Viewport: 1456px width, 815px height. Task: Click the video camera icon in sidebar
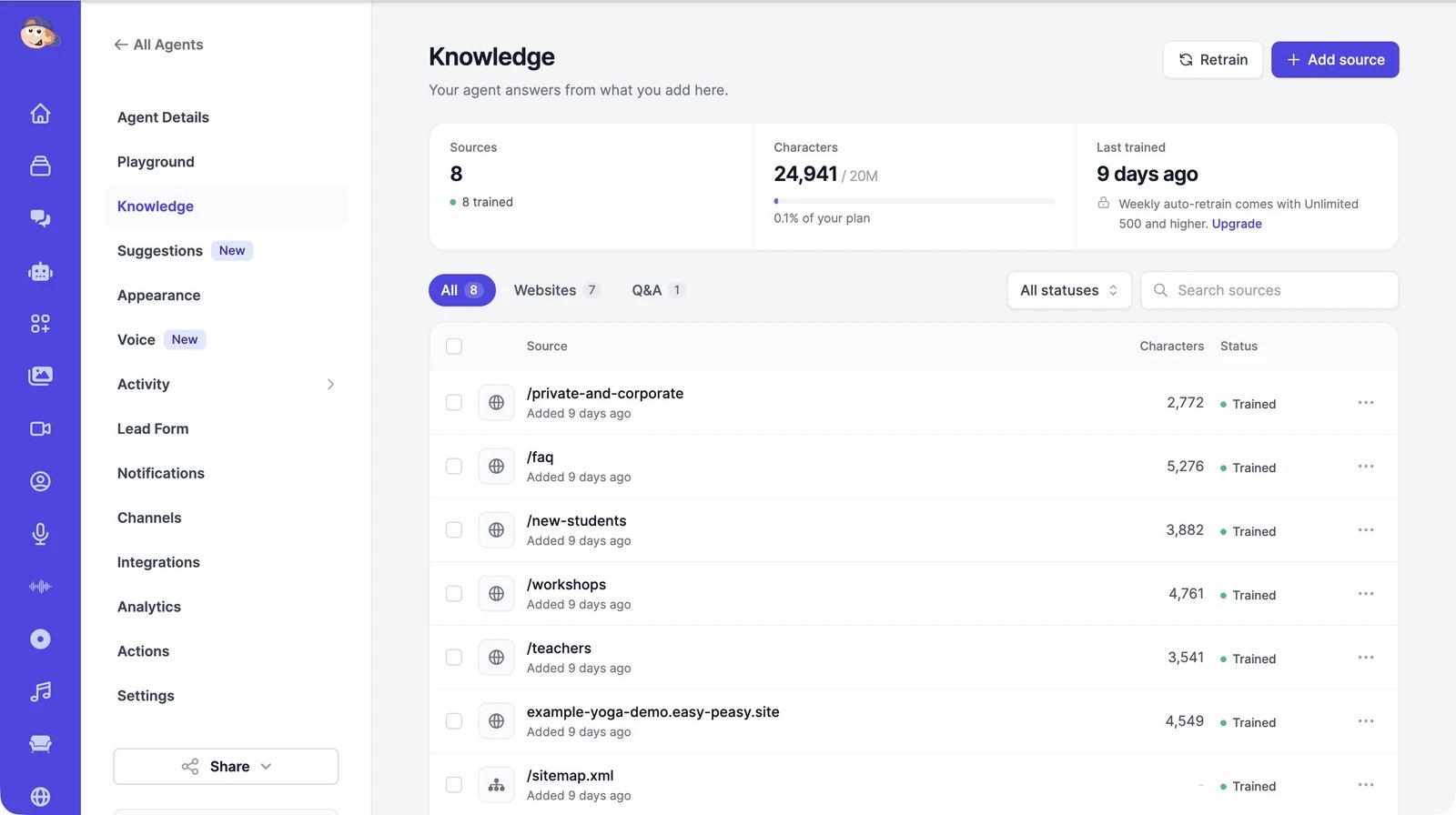click(40, 428)
